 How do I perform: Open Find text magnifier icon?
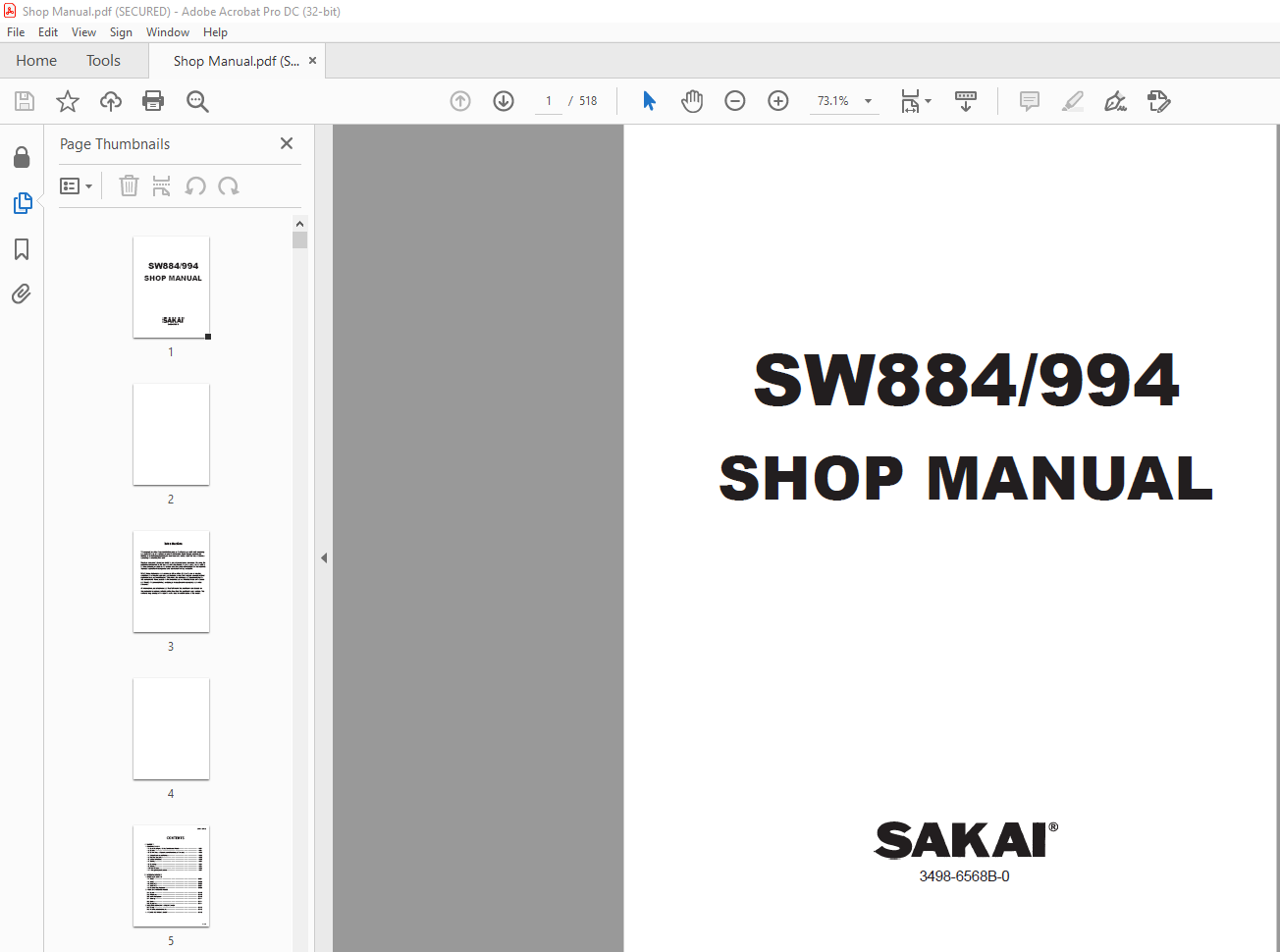(197, 101)
